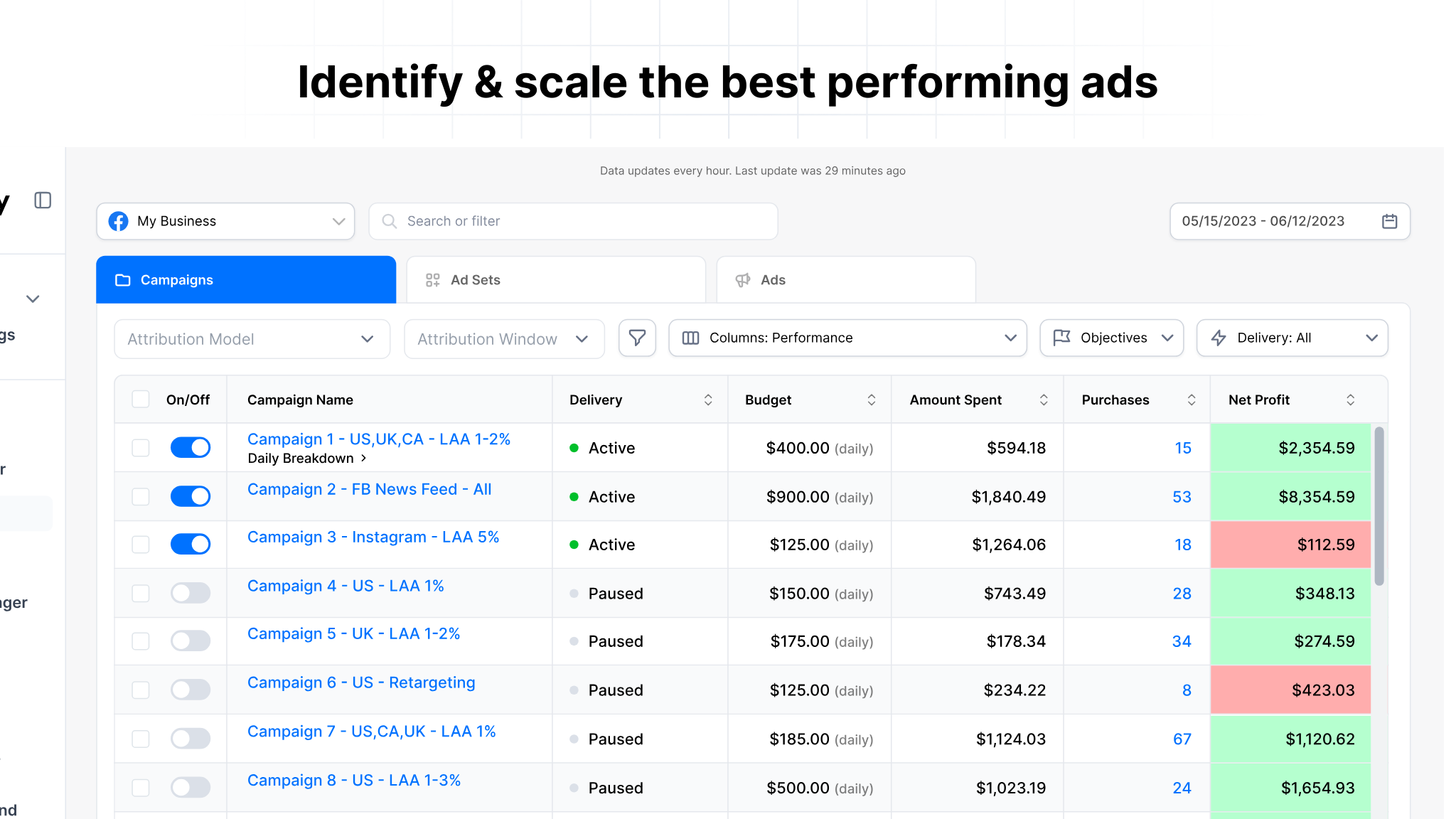Click the filter funnel icon button
The width and height of the screenshot is (1456, 819).
point(637,338)
